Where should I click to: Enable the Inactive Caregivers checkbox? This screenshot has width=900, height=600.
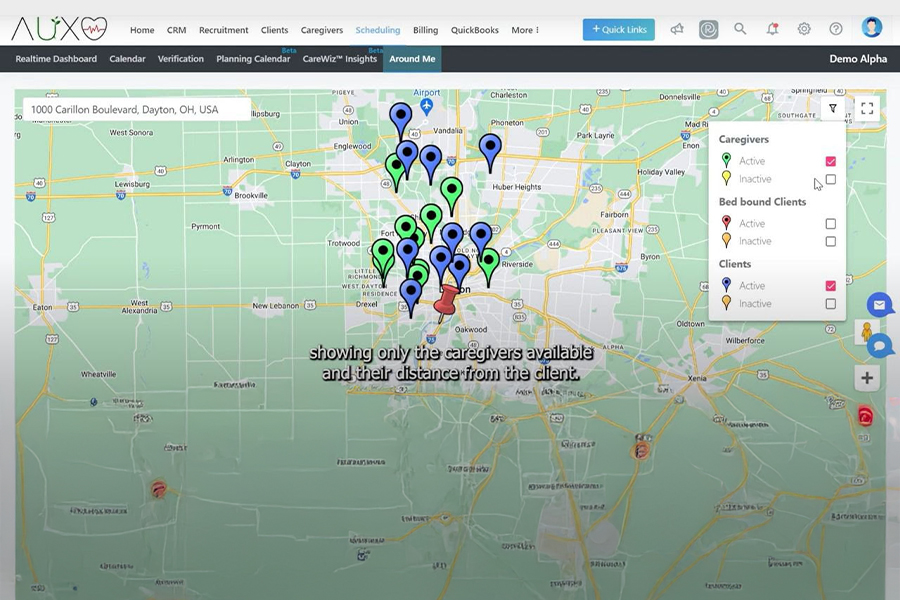(x=830, y=179)
